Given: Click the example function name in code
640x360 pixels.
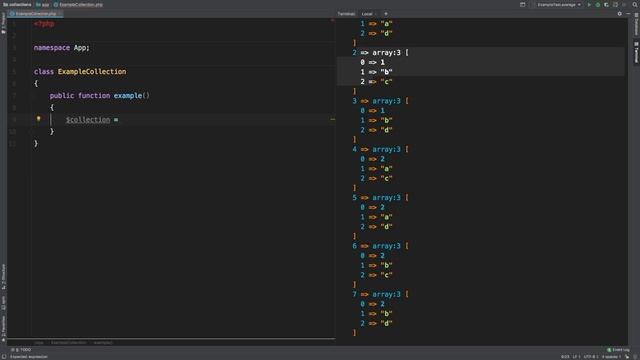Looking at the screenshot, I should point(128,96).
